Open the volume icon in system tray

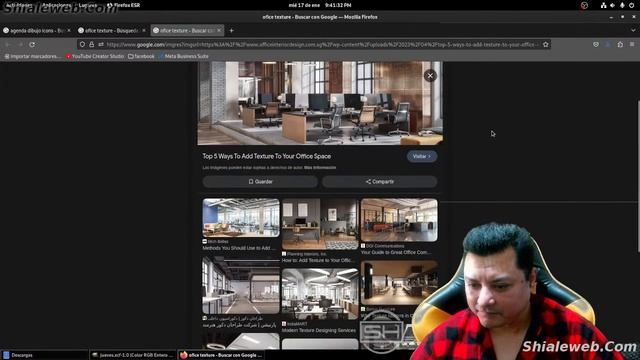[x=612, y=5]
